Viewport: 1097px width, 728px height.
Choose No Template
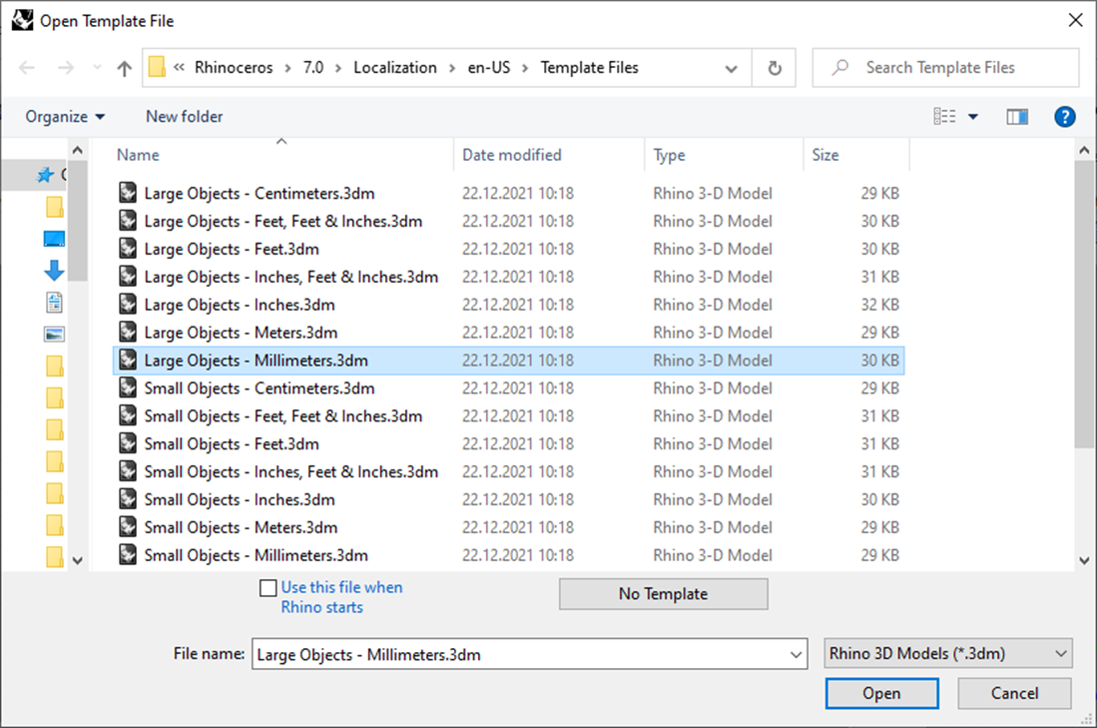[x=663, y=594]
